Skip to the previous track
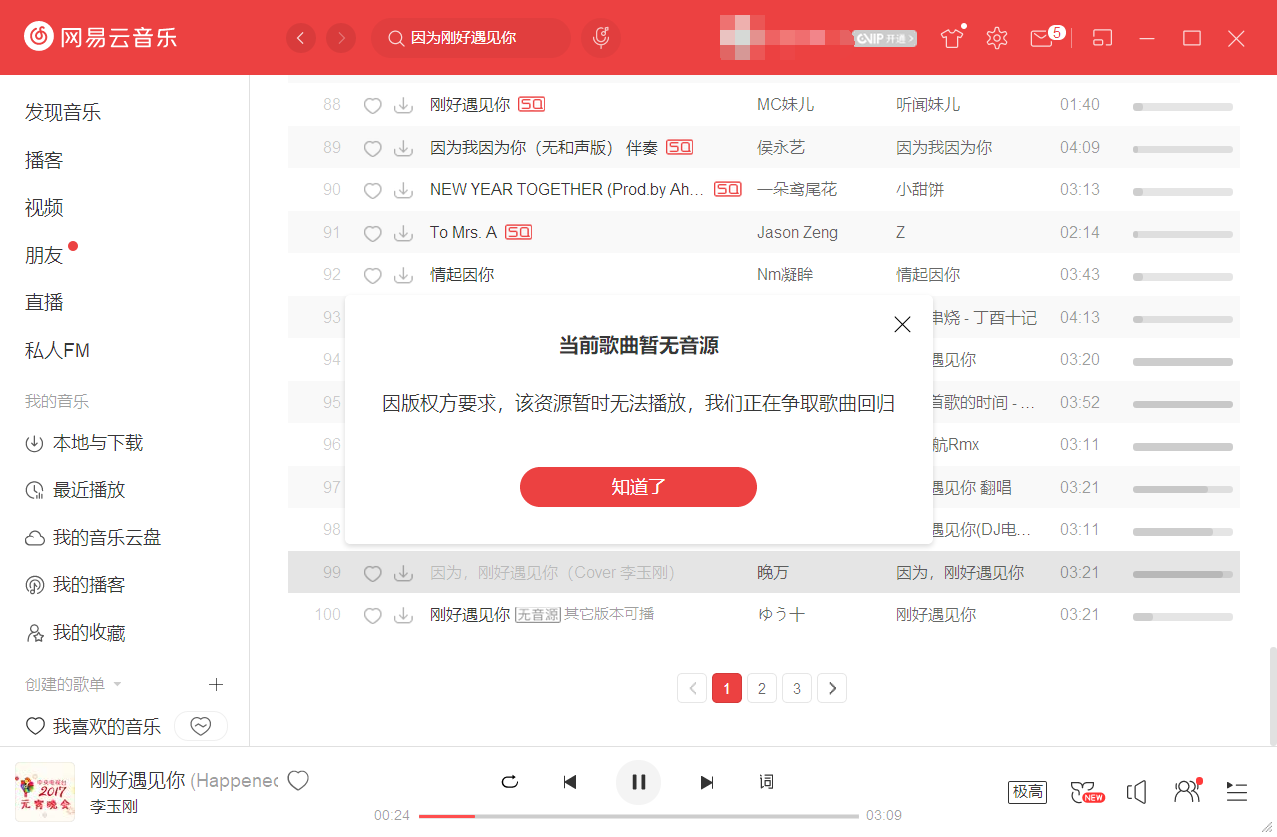The width and height of the screenshot is (1277, 837). point(570,782)
